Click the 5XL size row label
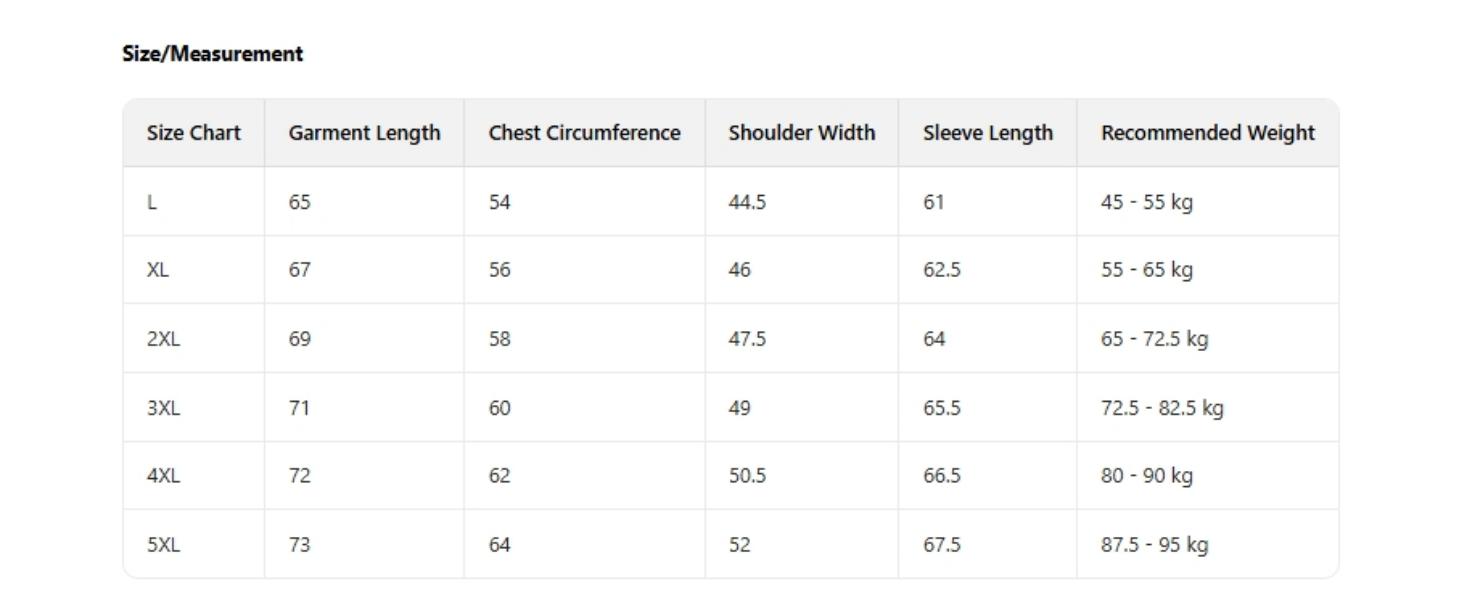1467x600 pixels. click(x=163, y=545)
